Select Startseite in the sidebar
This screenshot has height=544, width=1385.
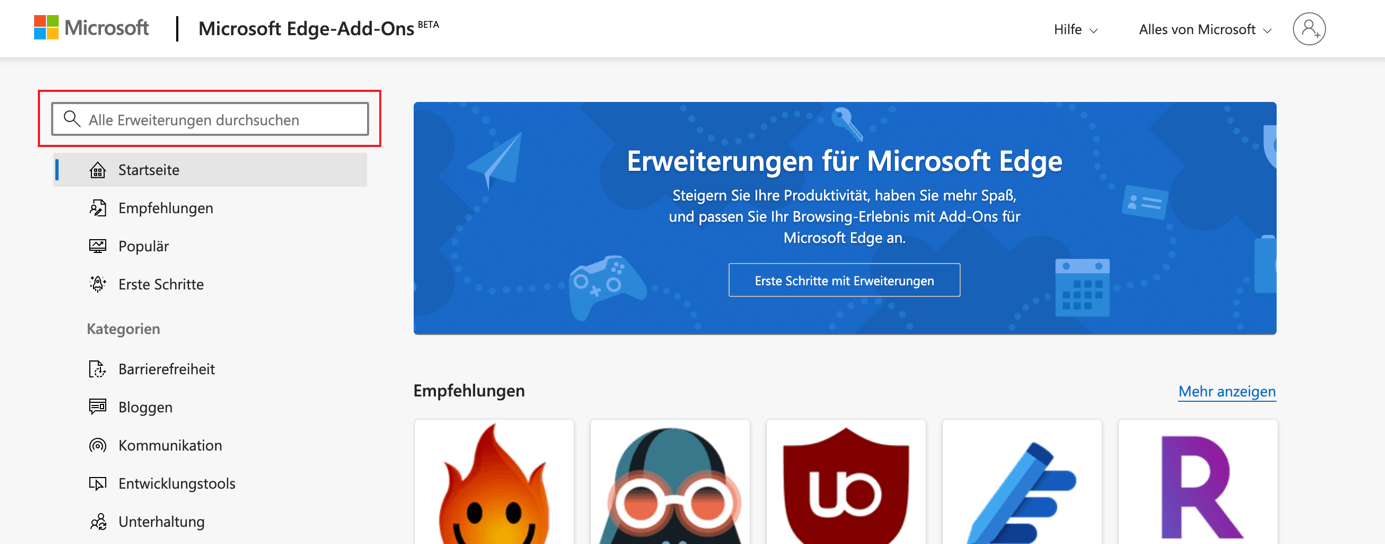tap(210, 170)
